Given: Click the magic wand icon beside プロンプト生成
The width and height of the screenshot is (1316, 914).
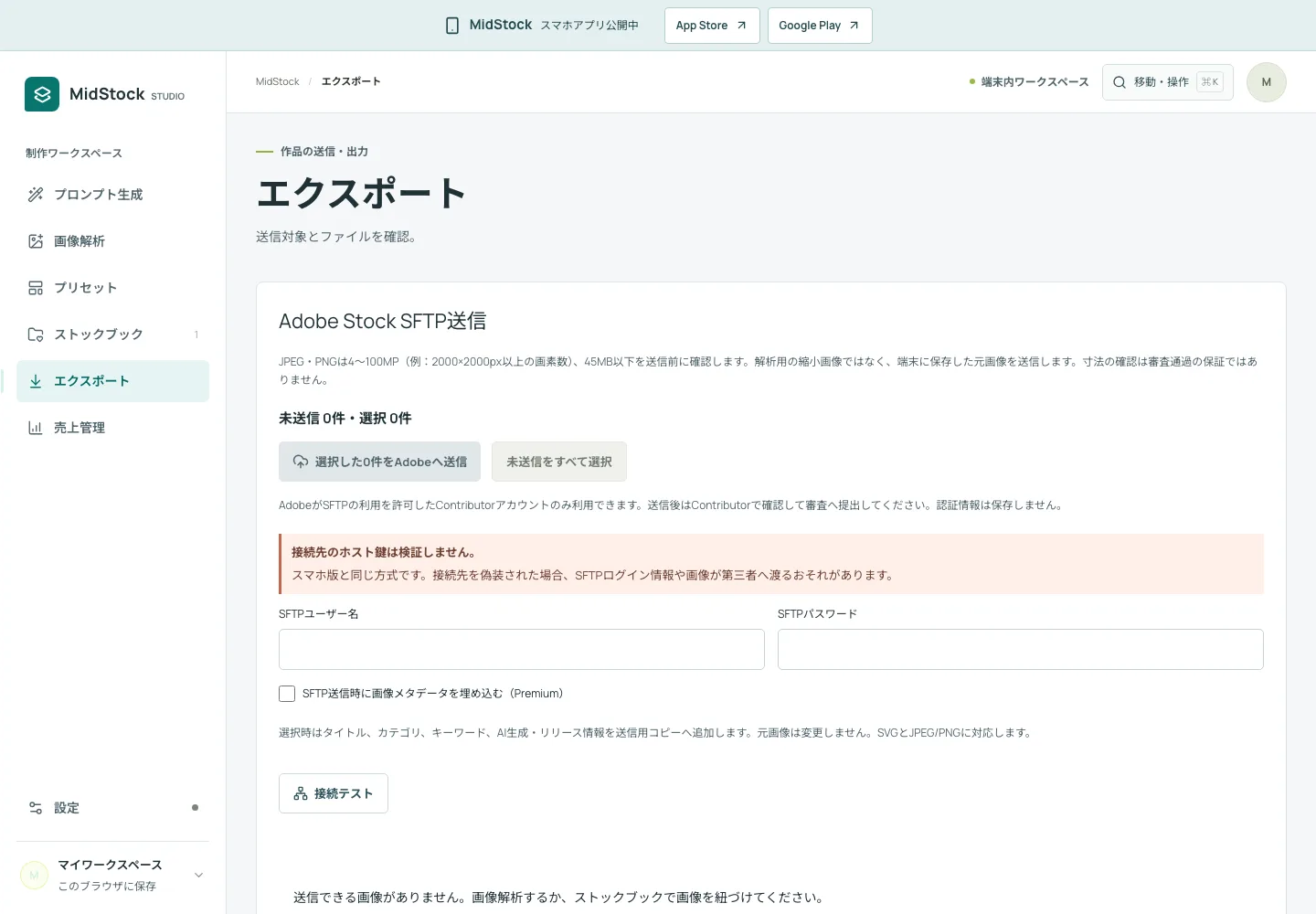Looking at the screenshot, I should [x=36, y=195].
